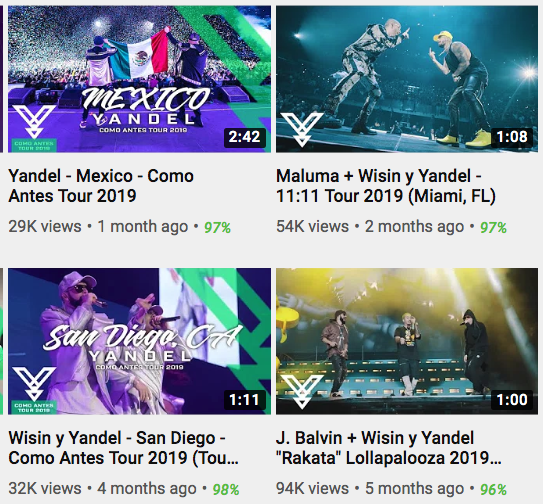The height and width of the screenshot is (504, 543).
Task: Open the title 'Yandel - Mexico - Como Antes Tour 2019'
Action: [x=101, y=186]
